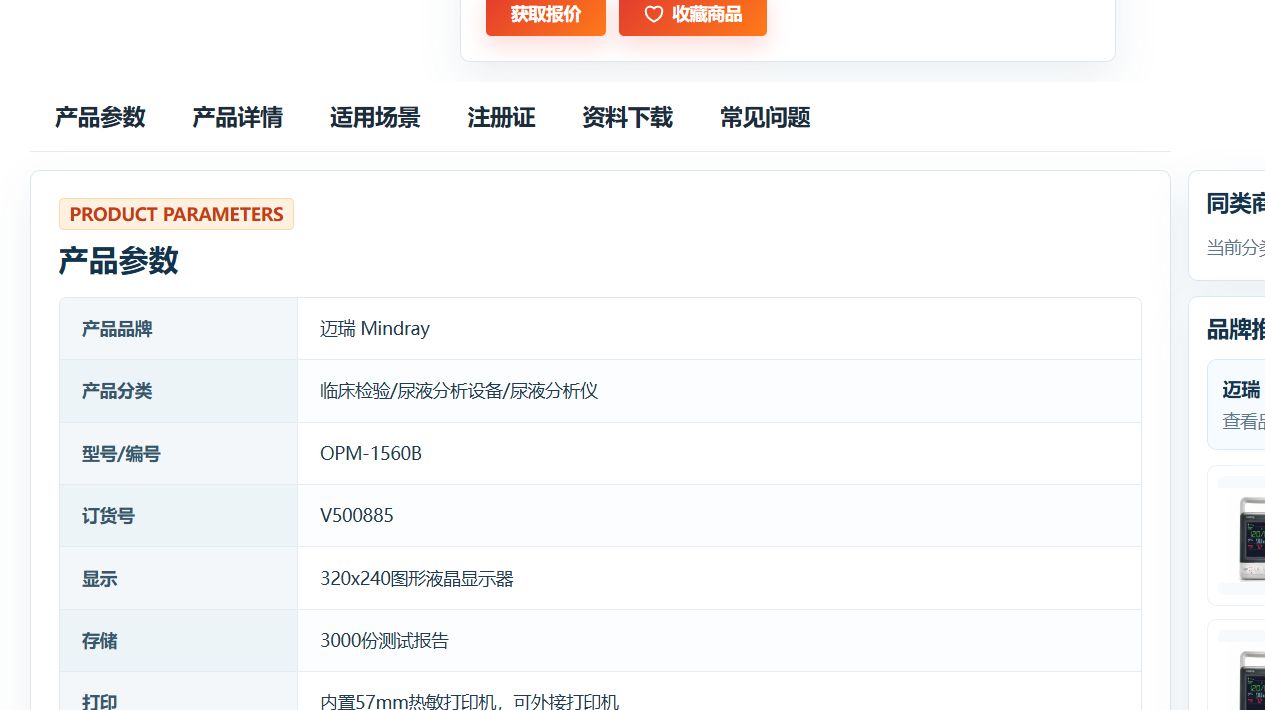Click the PRODUCT PARAMETERS badge
The image size is (1265, 710).
click(x=176, y=214)
